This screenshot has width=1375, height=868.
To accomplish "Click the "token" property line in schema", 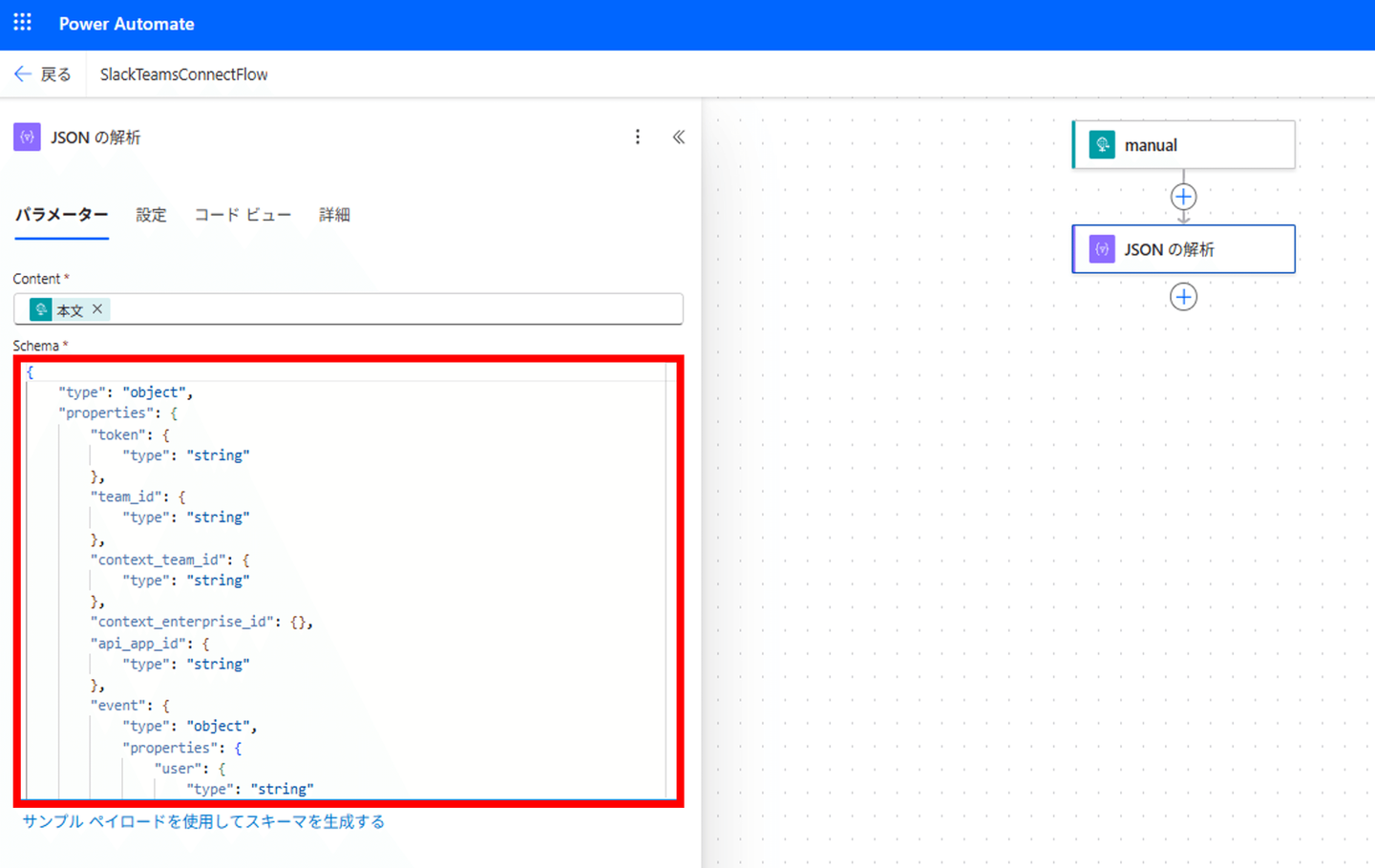I will click(130, 434).
